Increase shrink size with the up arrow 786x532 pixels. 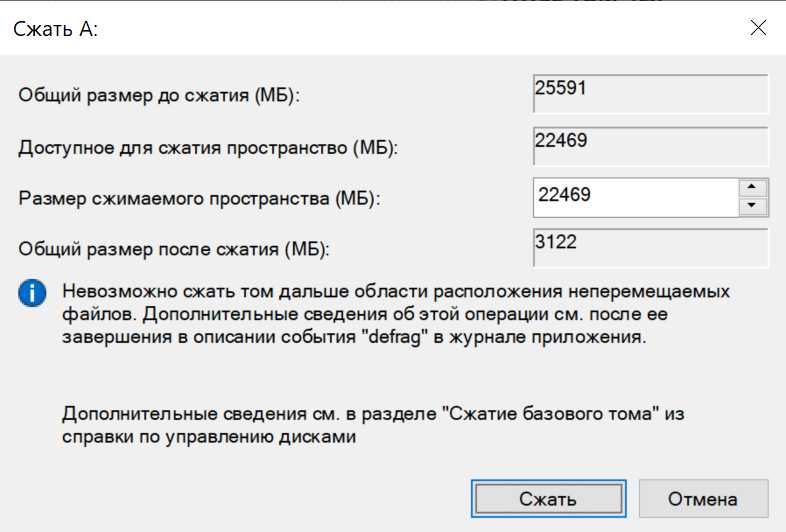pyautogui.click(x=751, y=187)
